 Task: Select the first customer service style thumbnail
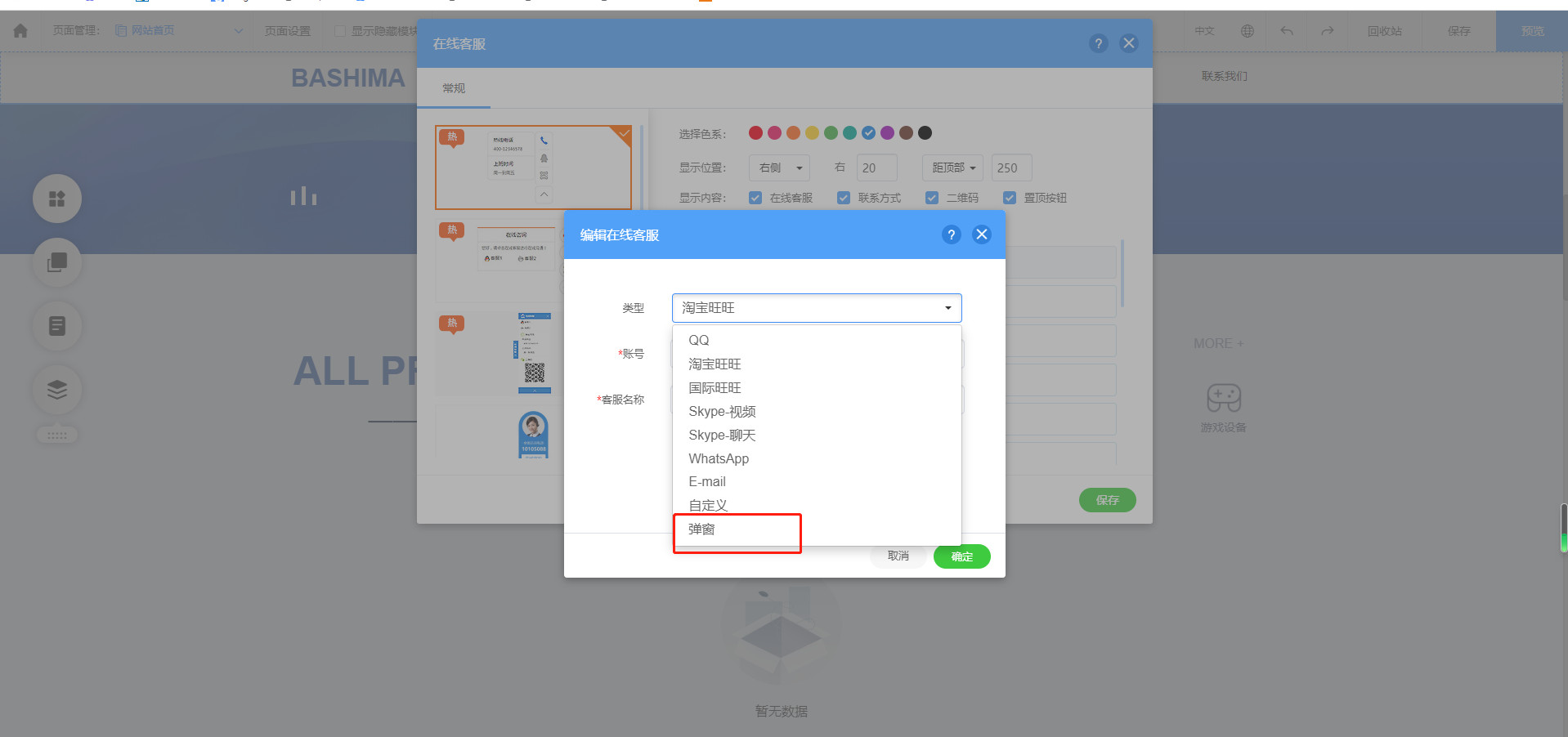(533, 167)
